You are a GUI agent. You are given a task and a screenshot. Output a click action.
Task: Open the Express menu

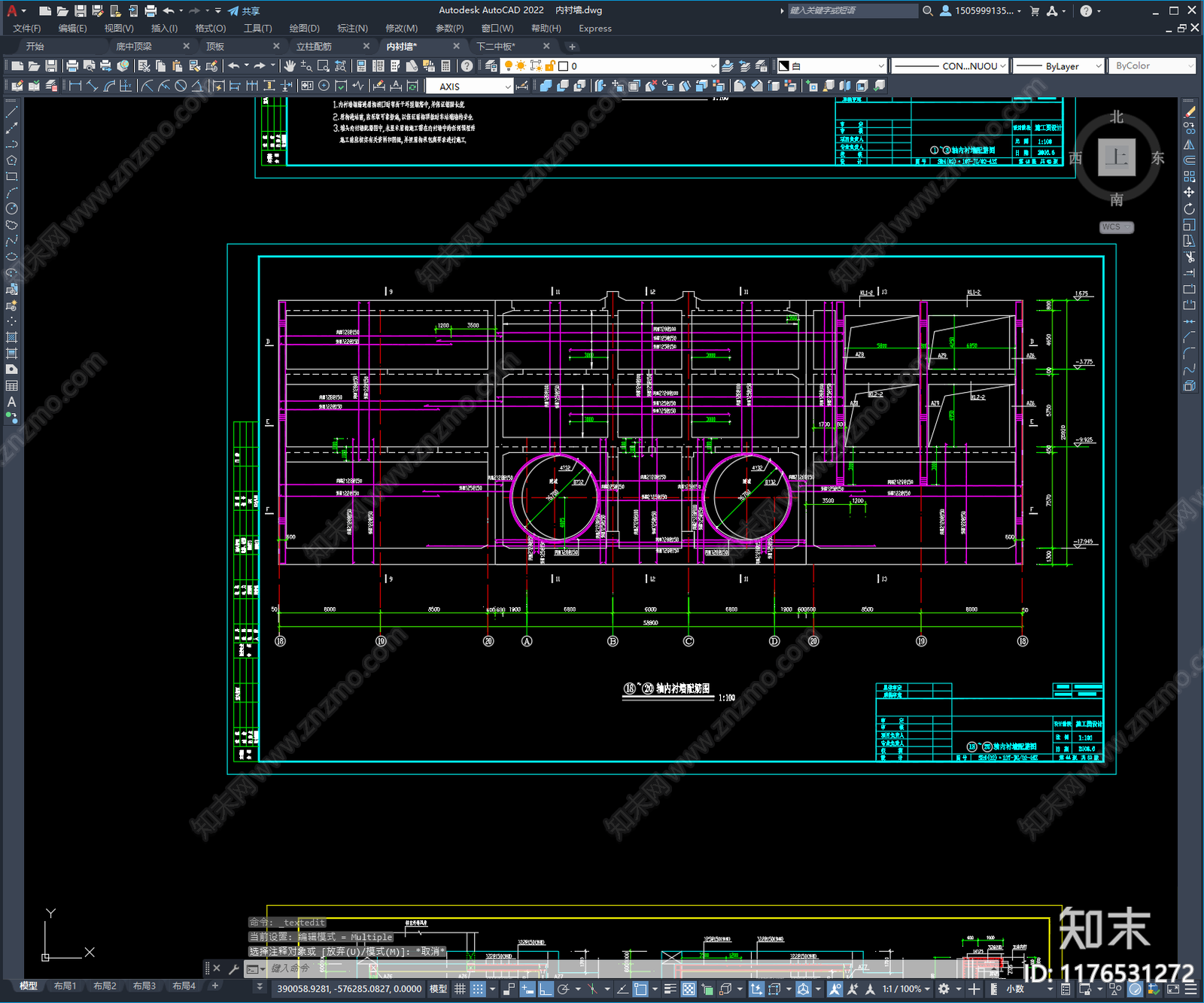pos(595,28)
